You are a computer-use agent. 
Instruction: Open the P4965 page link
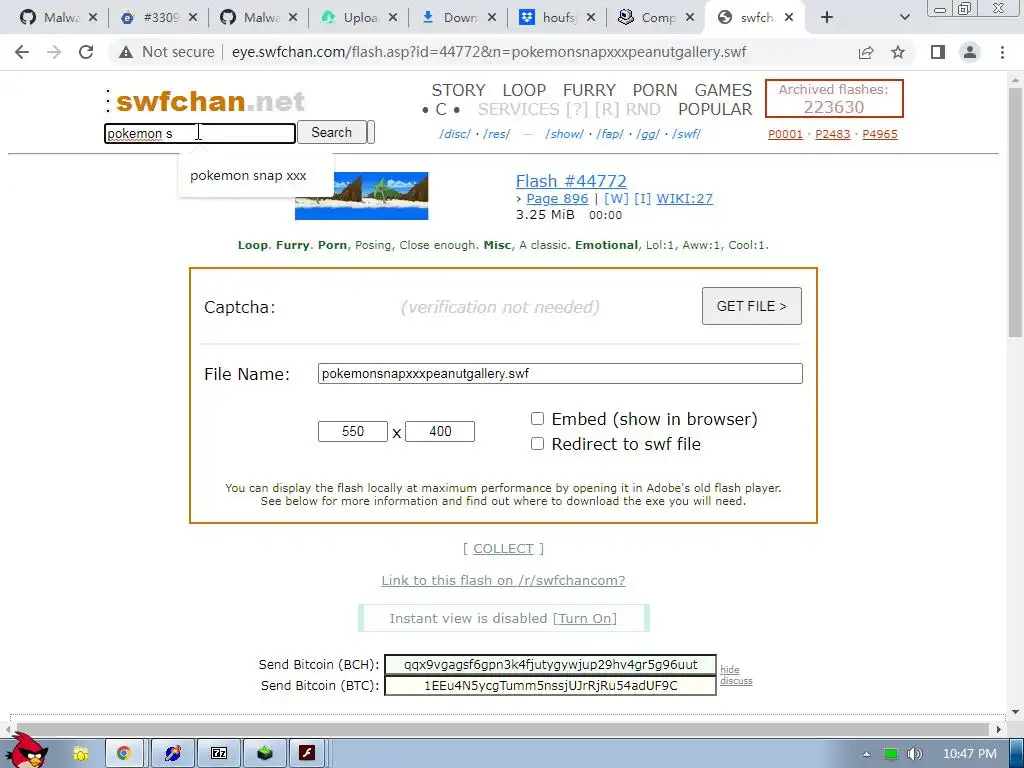(x=880, y=134)
